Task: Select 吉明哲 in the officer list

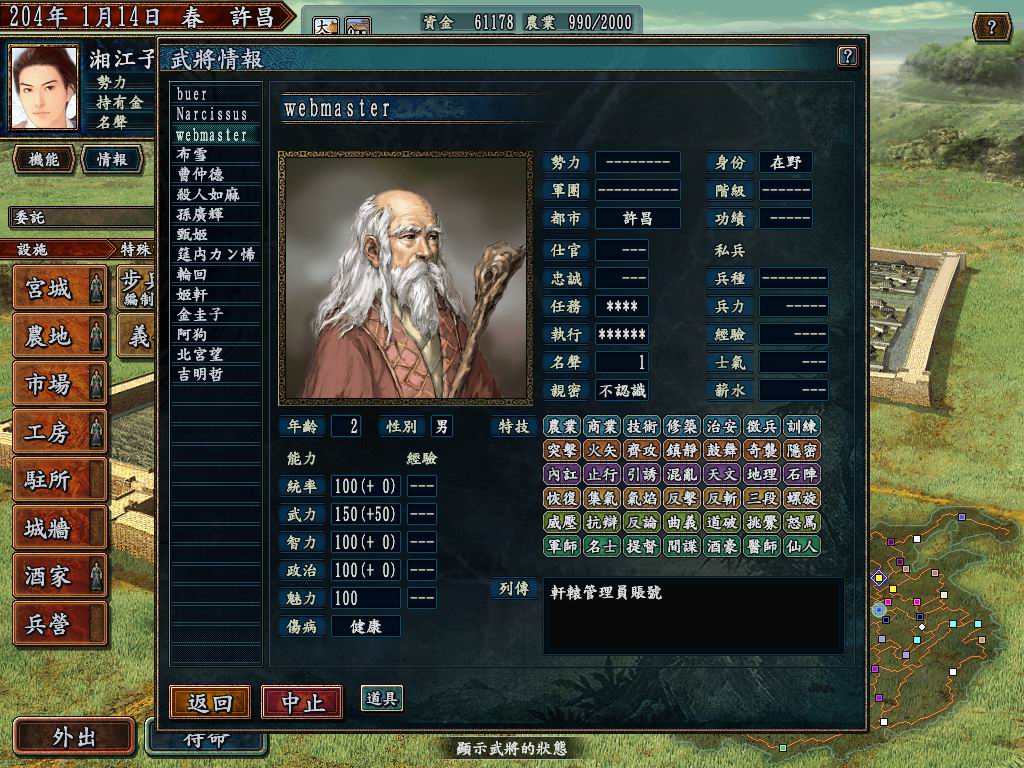Action: 216,374
